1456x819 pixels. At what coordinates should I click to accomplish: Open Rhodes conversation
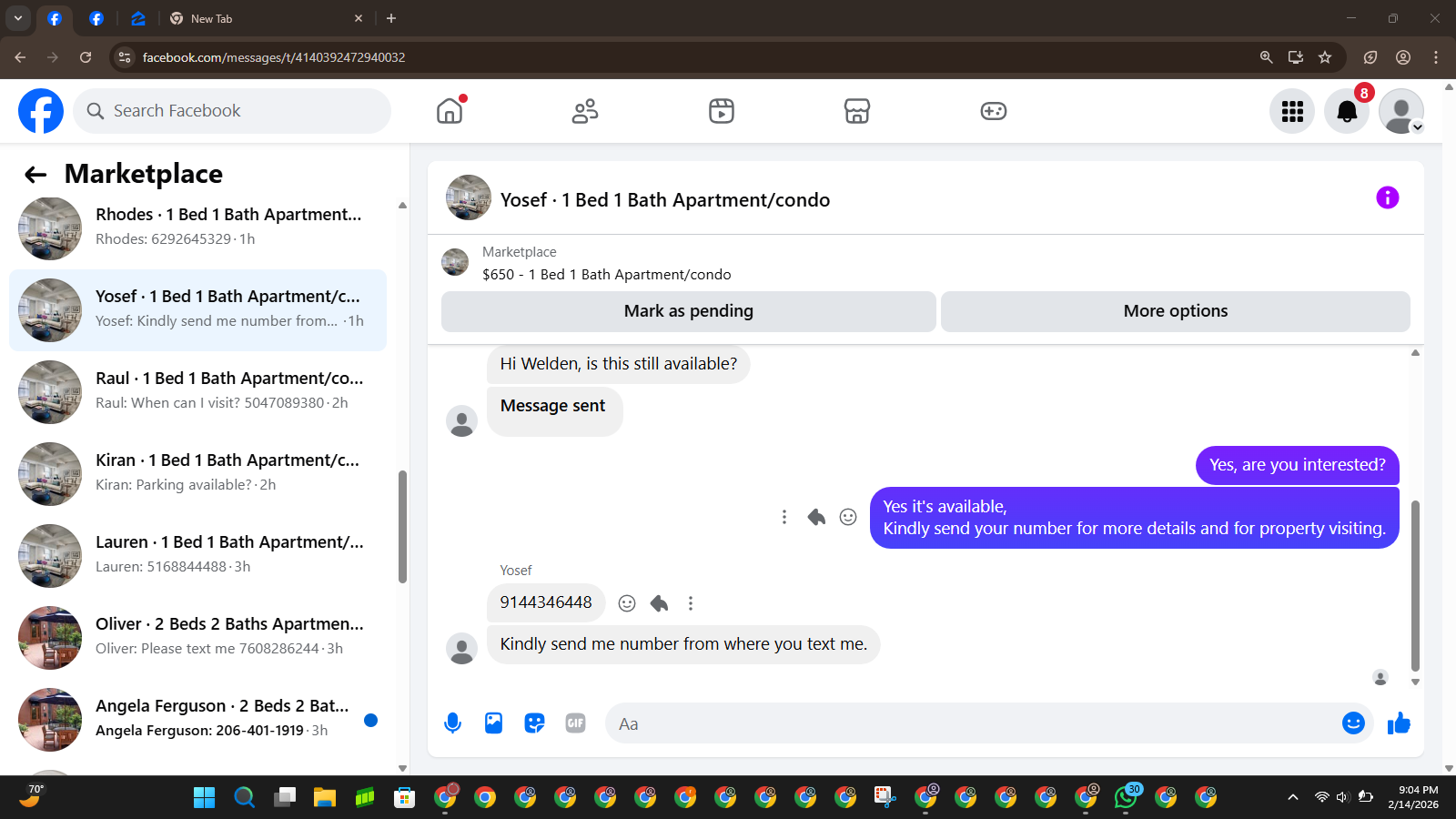click(x=197, y=228)
